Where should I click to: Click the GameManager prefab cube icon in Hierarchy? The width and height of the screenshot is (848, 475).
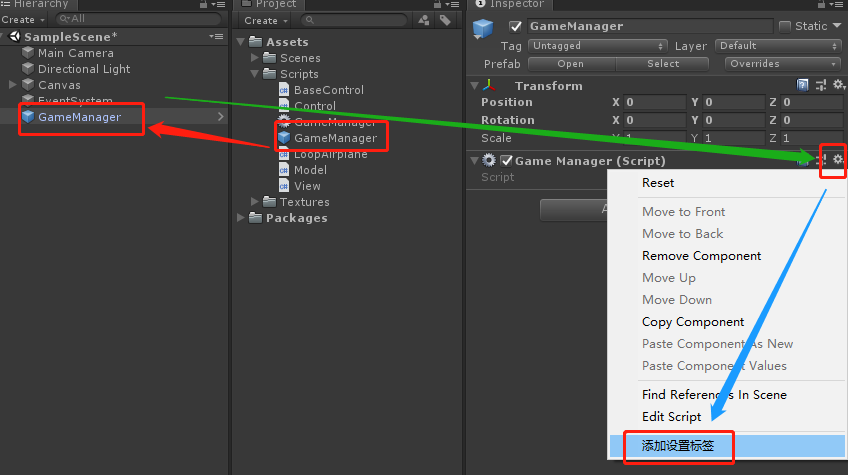[x=28, y=117]
